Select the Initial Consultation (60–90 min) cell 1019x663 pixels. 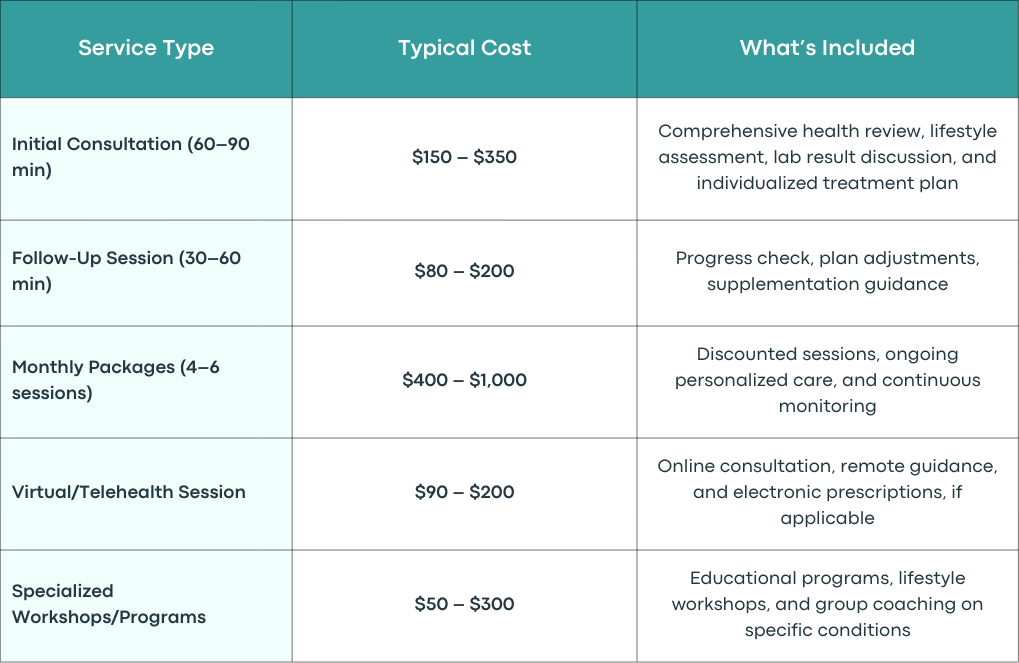pos(146,159)
